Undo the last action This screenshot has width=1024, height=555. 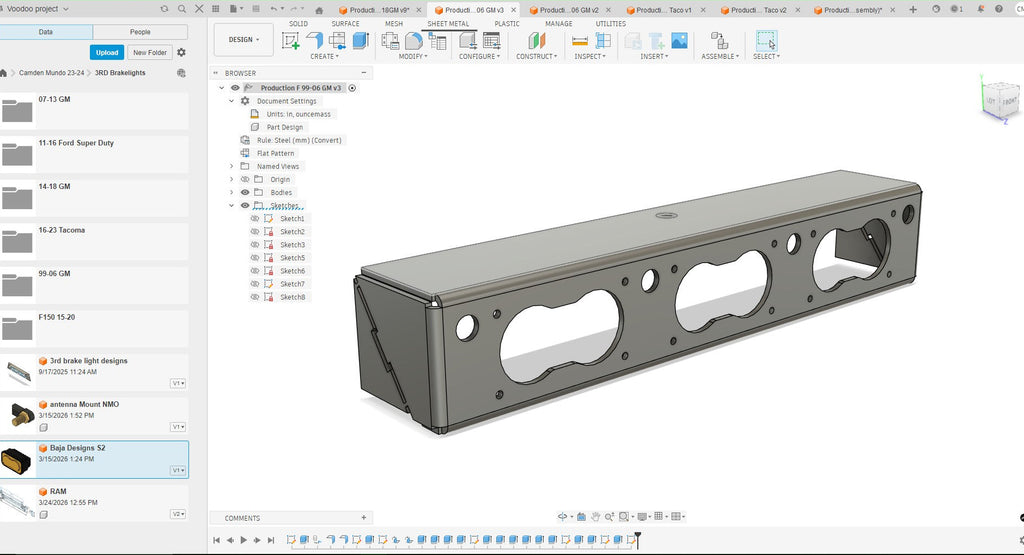[x=274, y=9]
